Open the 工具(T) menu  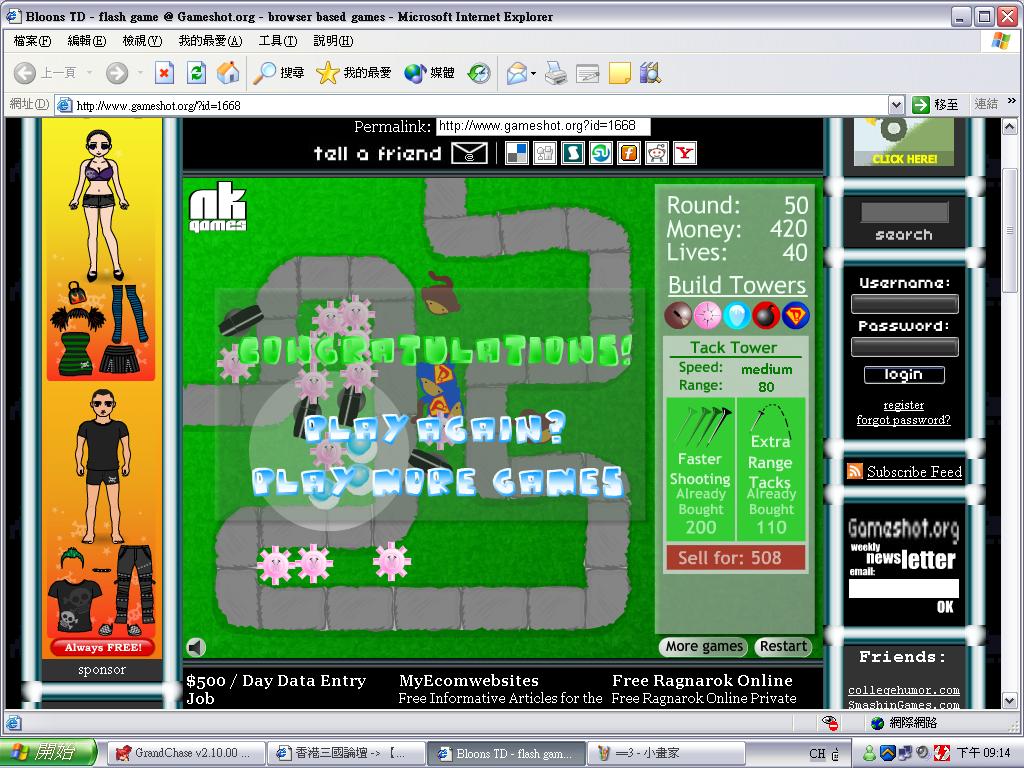click(278, 41)
